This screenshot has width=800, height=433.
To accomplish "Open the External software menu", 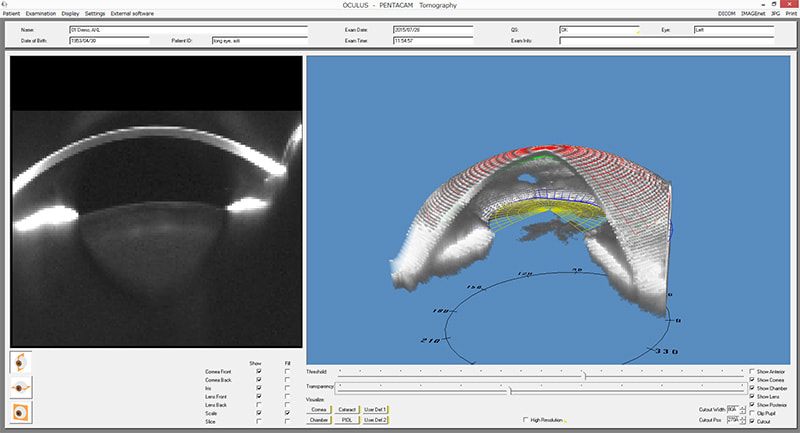I will click(x=132, y=14).
